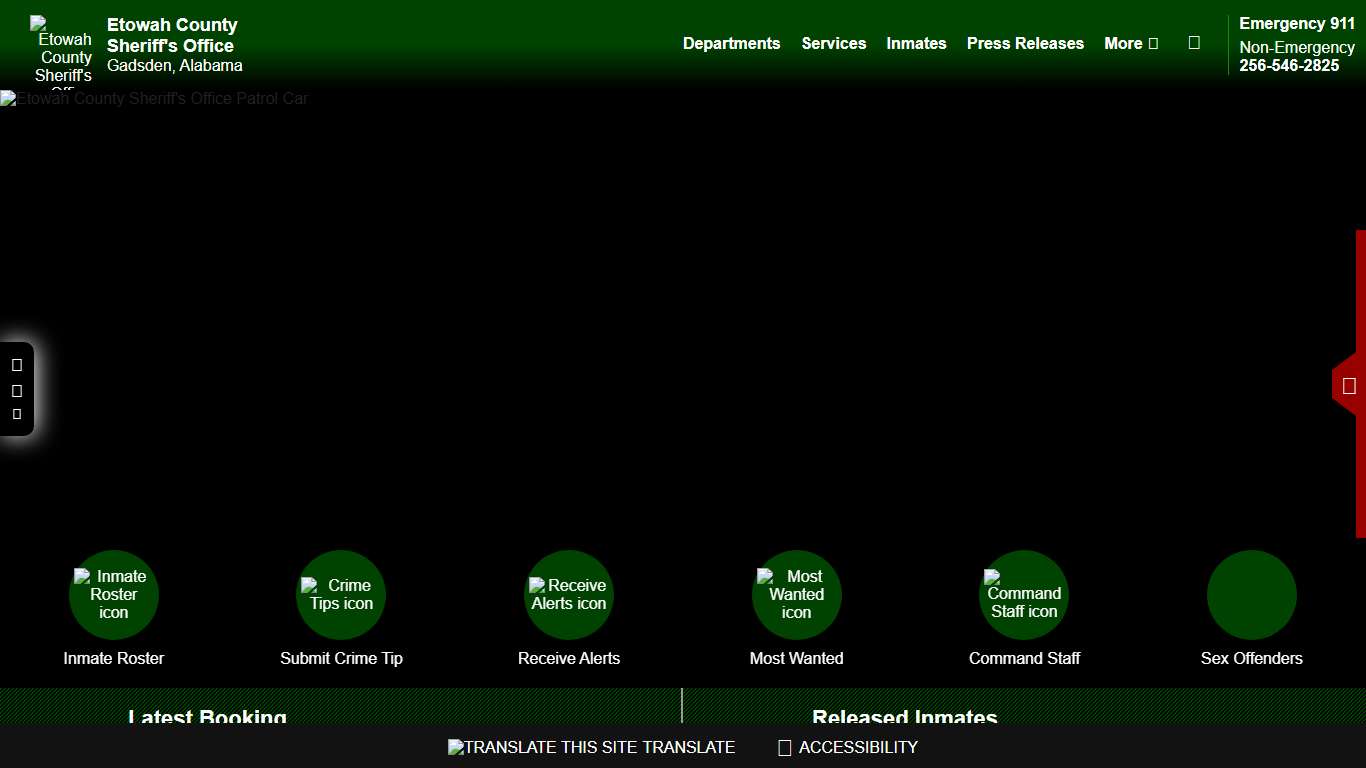The height and width of the screenshot is (768, 1366).
Task: Click the Most Wanted circle icon
Action: click(x=796, y=595)
